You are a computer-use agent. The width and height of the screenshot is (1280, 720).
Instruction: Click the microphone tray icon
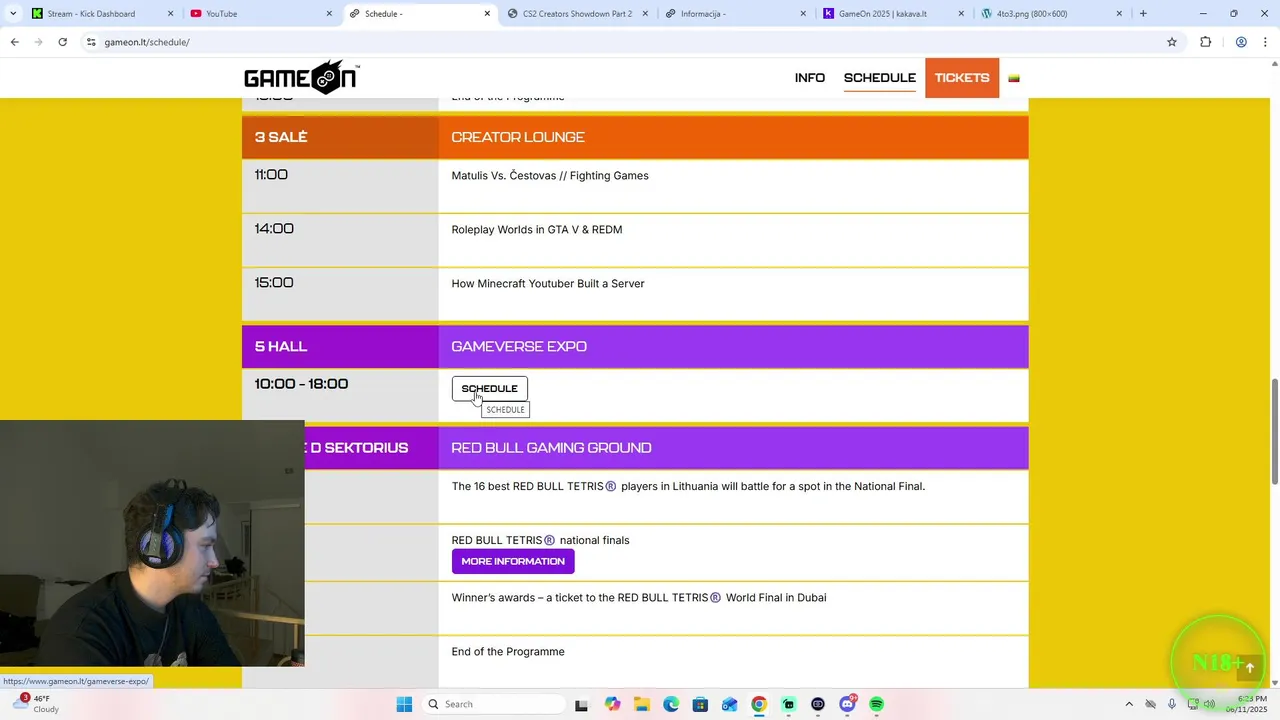(x=1172, y=704)
